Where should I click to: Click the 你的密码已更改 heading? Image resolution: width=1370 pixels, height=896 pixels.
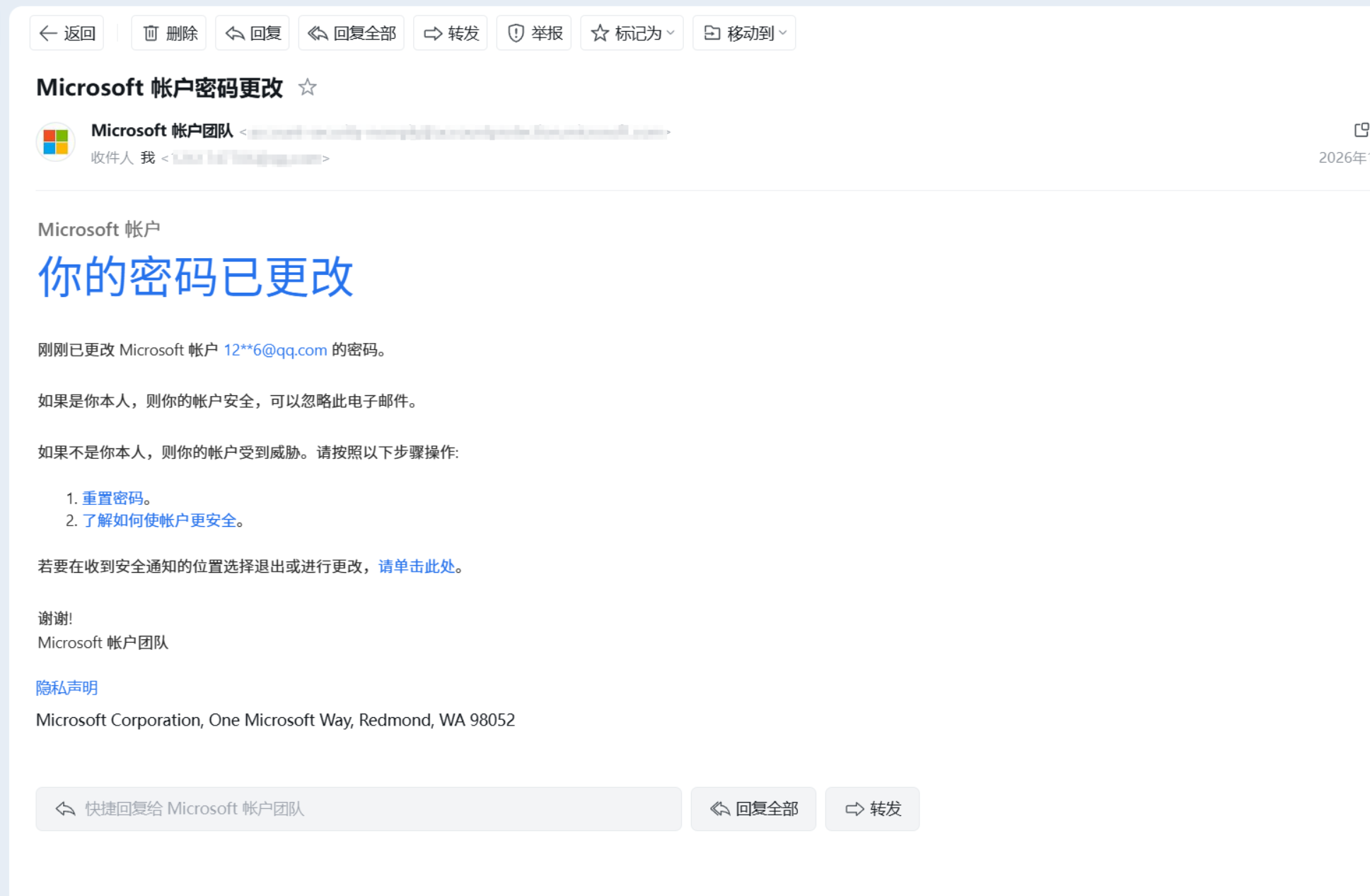click(x=195, y=277)
